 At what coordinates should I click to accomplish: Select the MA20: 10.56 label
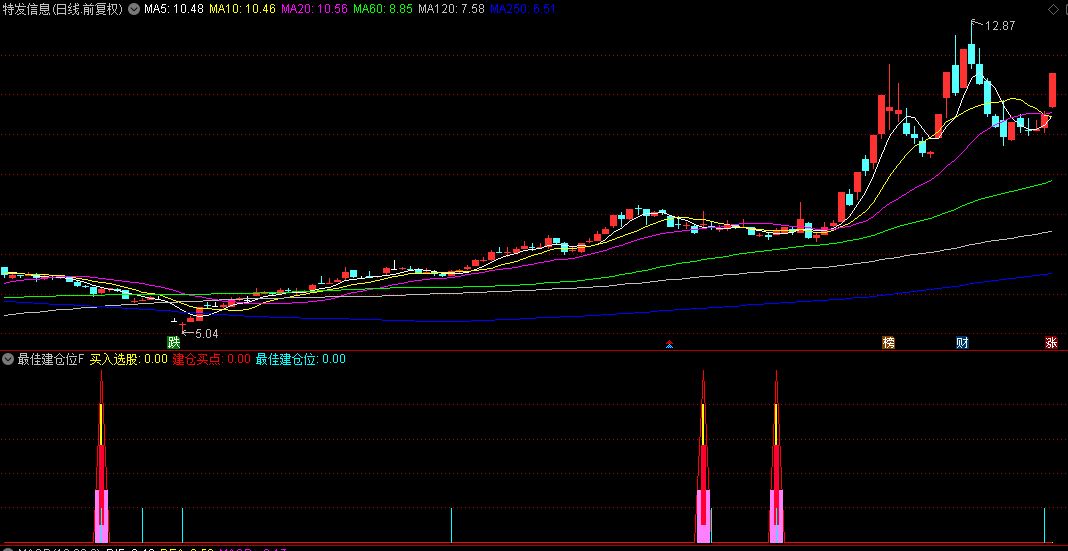[x=314, y=10]
